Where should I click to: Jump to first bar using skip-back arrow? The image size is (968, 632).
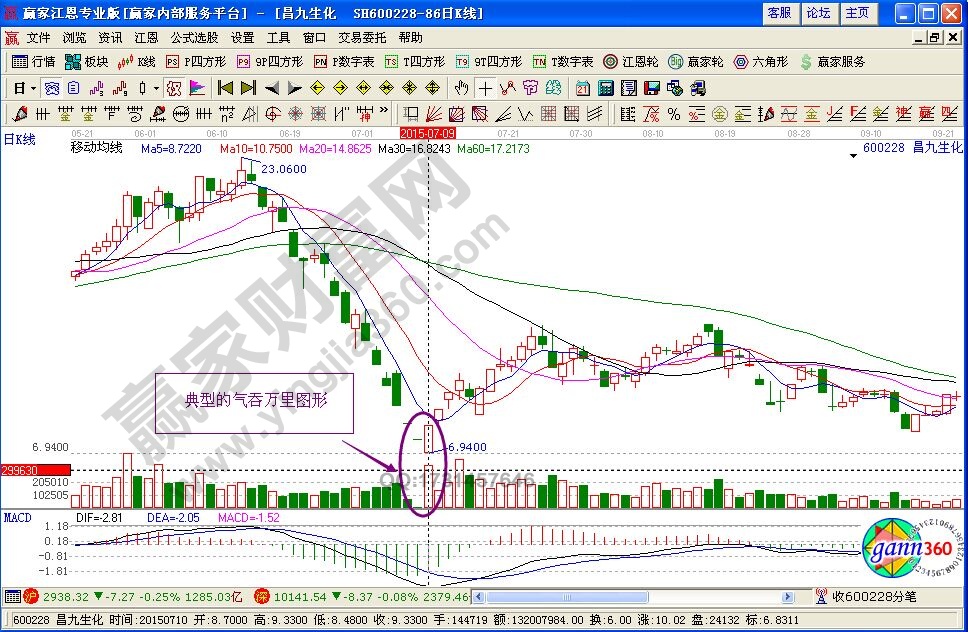coord(224,87)
